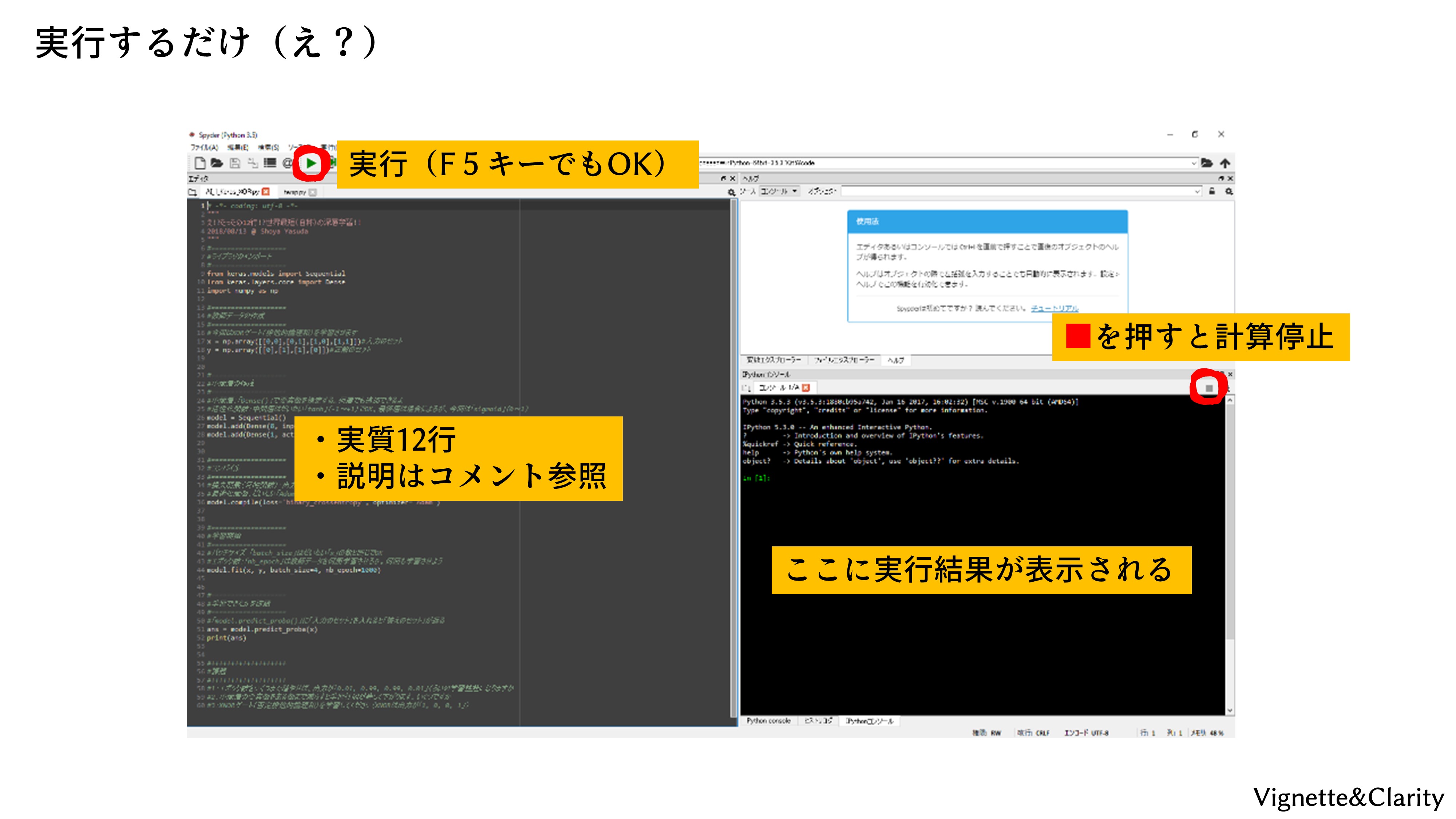Image resolution: width=1456 pixels, height=819 pixels.
Task: Switch to the history log bottom tab
Action: (x=818, y=721)
